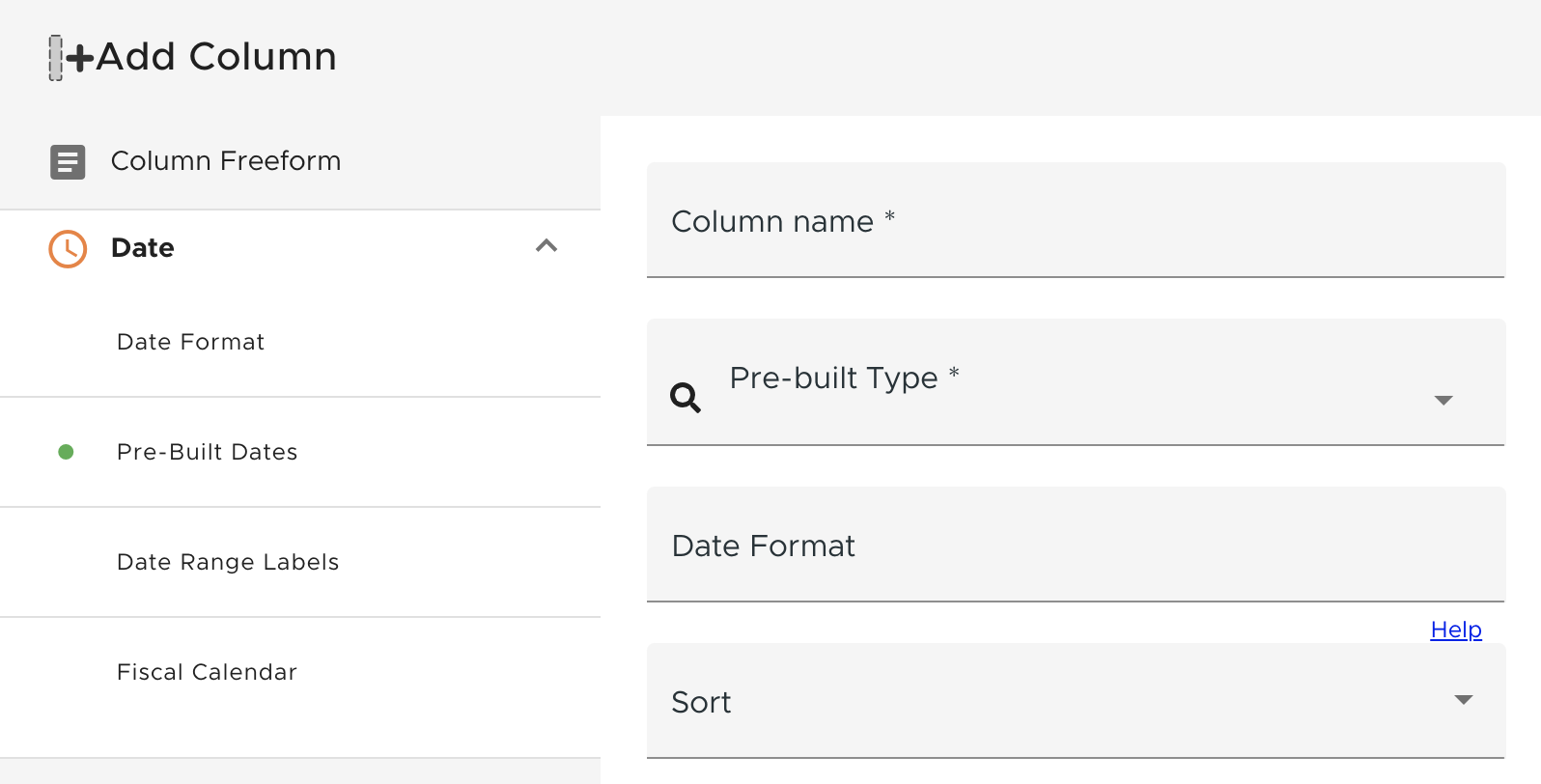Click the Date section header label
The width and height of the screenshot is (1541, 784).
pos(143,248)
